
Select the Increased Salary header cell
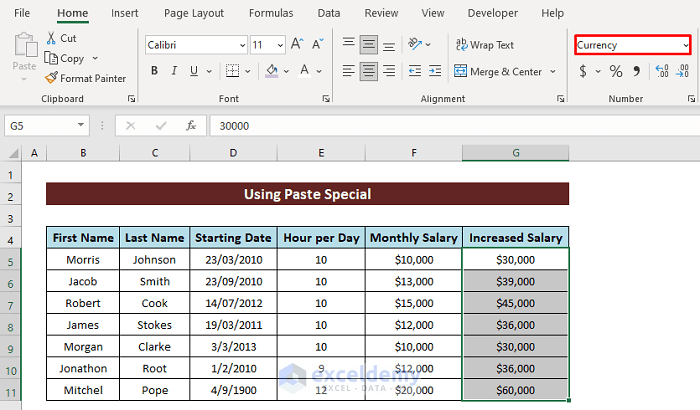click(515, 238)
